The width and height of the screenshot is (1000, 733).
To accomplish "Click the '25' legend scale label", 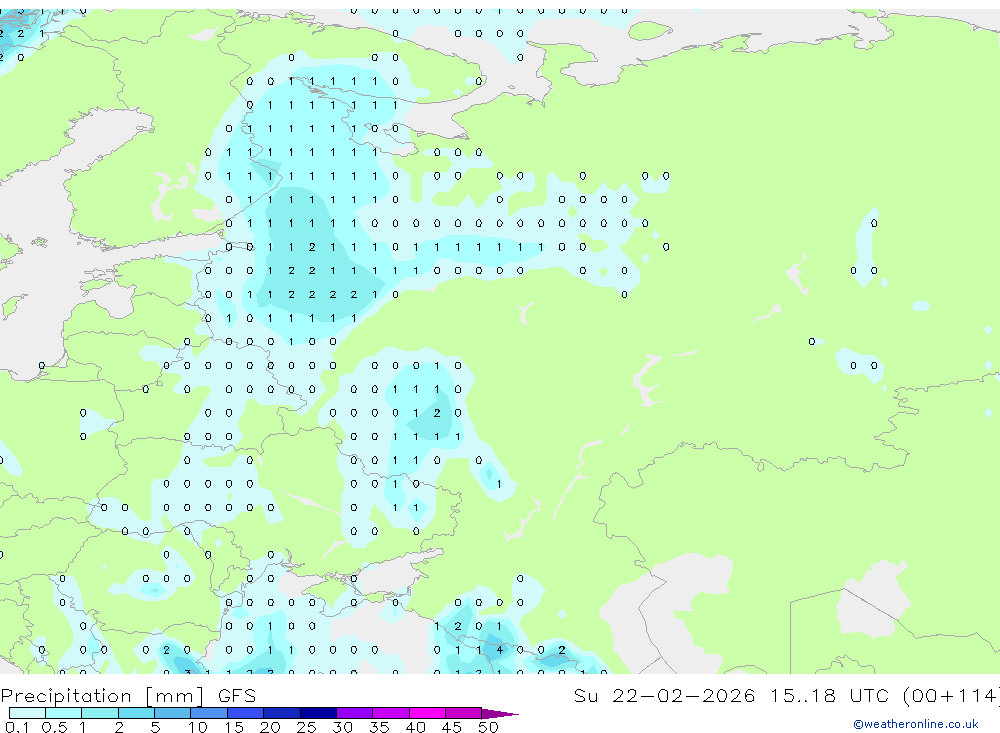I will (306, 727).
